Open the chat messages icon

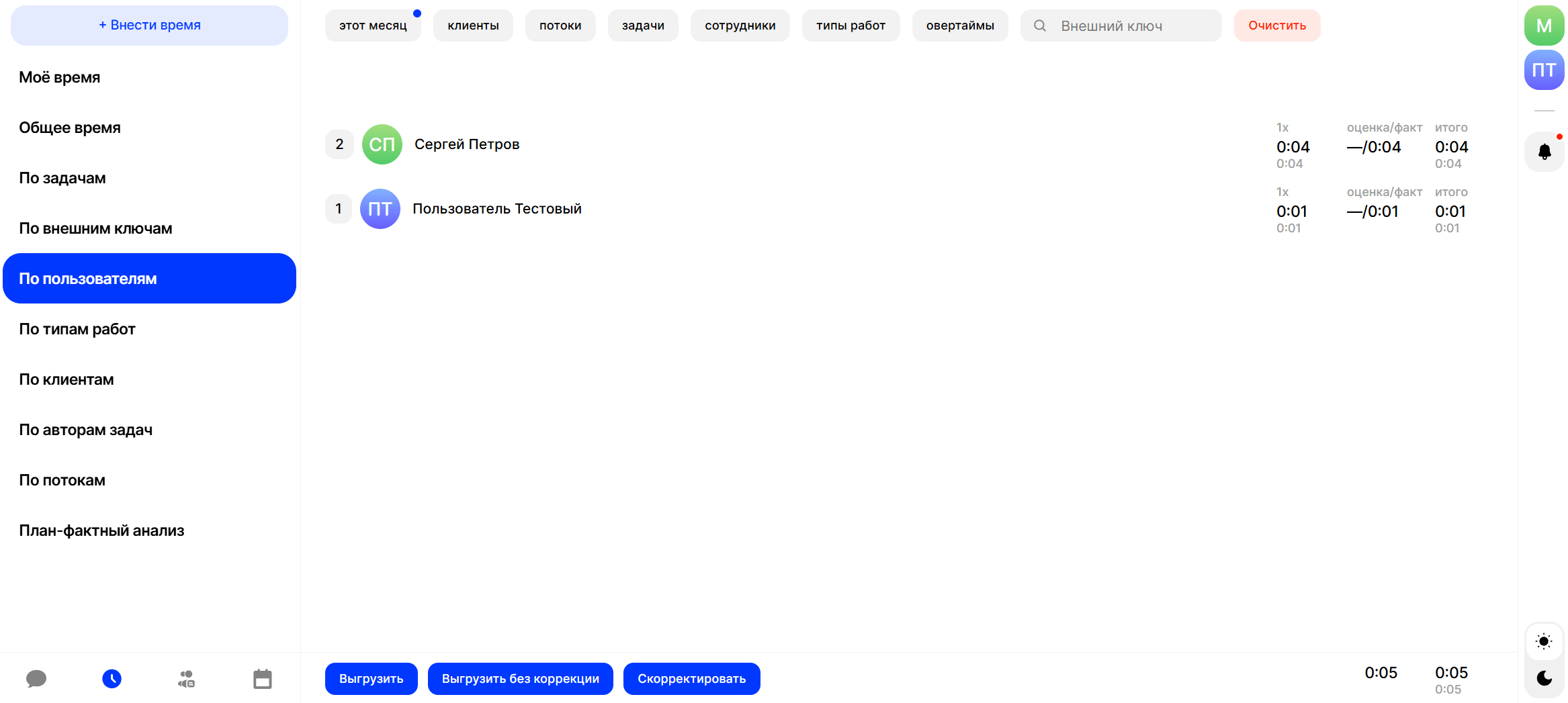pos(36,679)
